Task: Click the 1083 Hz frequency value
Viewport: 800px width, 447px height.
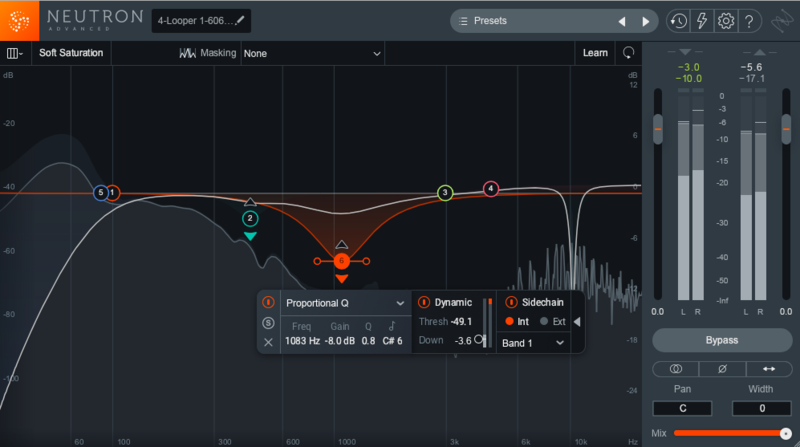Action: pyautogui.click(x=302, y=341)
